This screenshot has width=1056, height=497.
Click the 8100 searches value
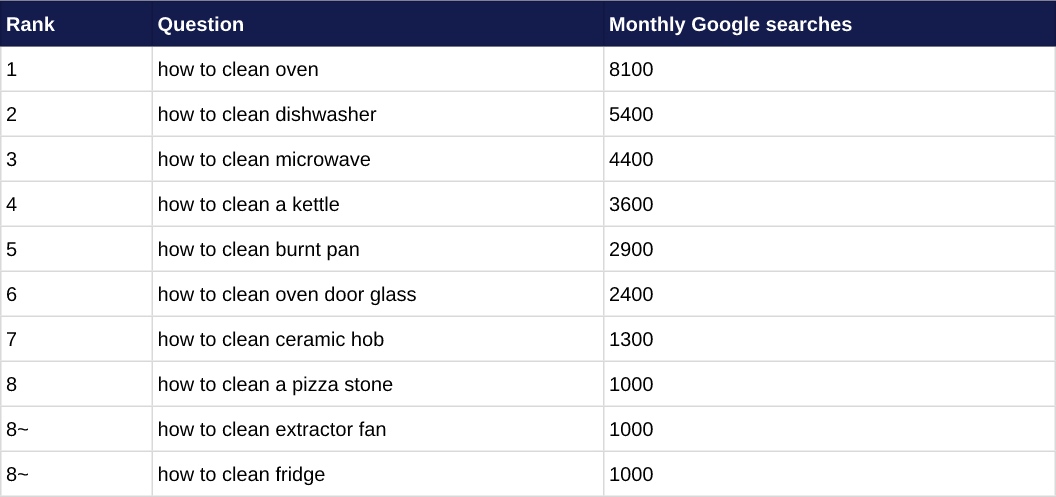click(x=830, y=69)
